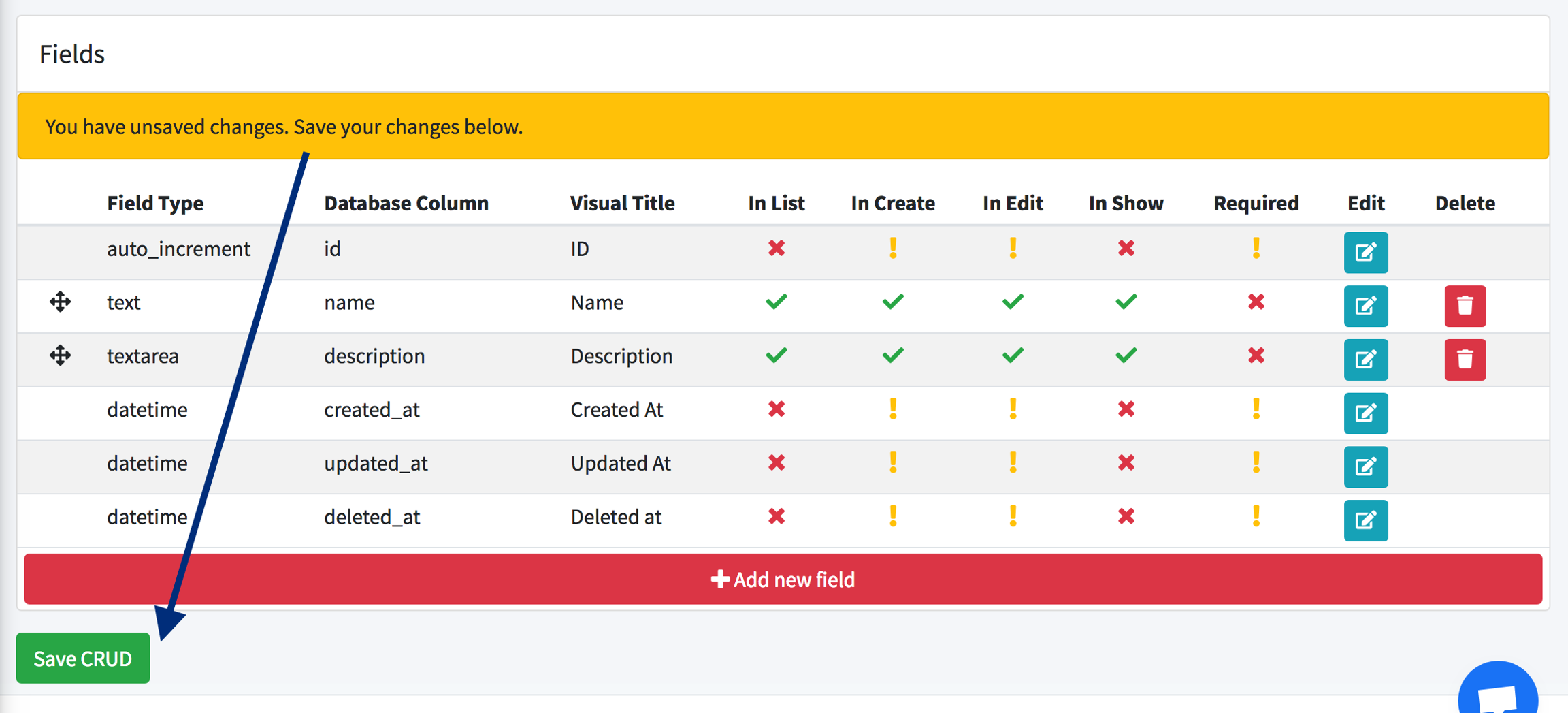
Task: Toggle In Edit checkmark for name
Action: click(1012, 302)
